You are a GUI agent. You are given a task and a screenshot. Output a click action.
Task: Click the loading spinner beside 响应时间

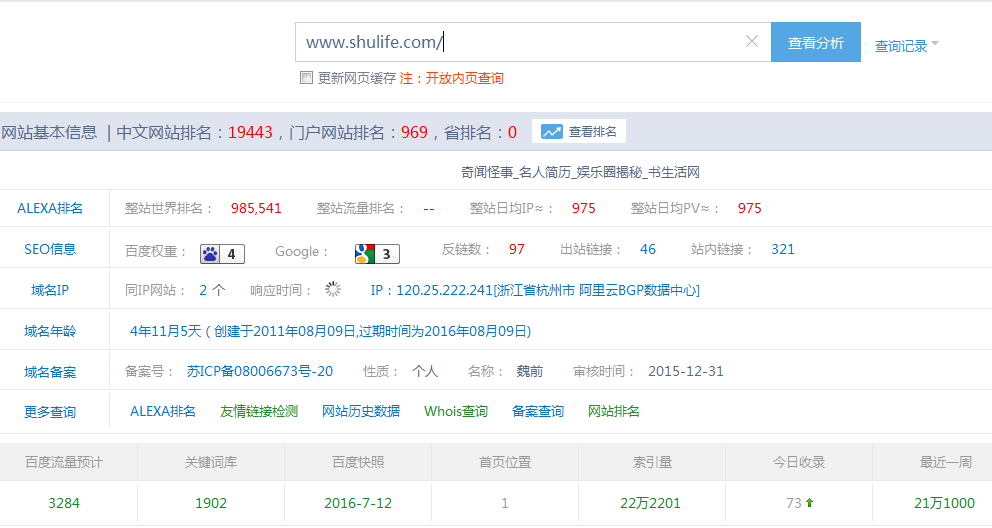click(333, 290)
